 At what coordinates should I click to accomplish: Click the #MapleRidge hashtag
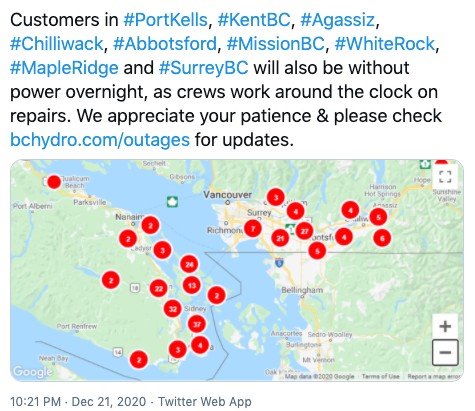[64, 68]
